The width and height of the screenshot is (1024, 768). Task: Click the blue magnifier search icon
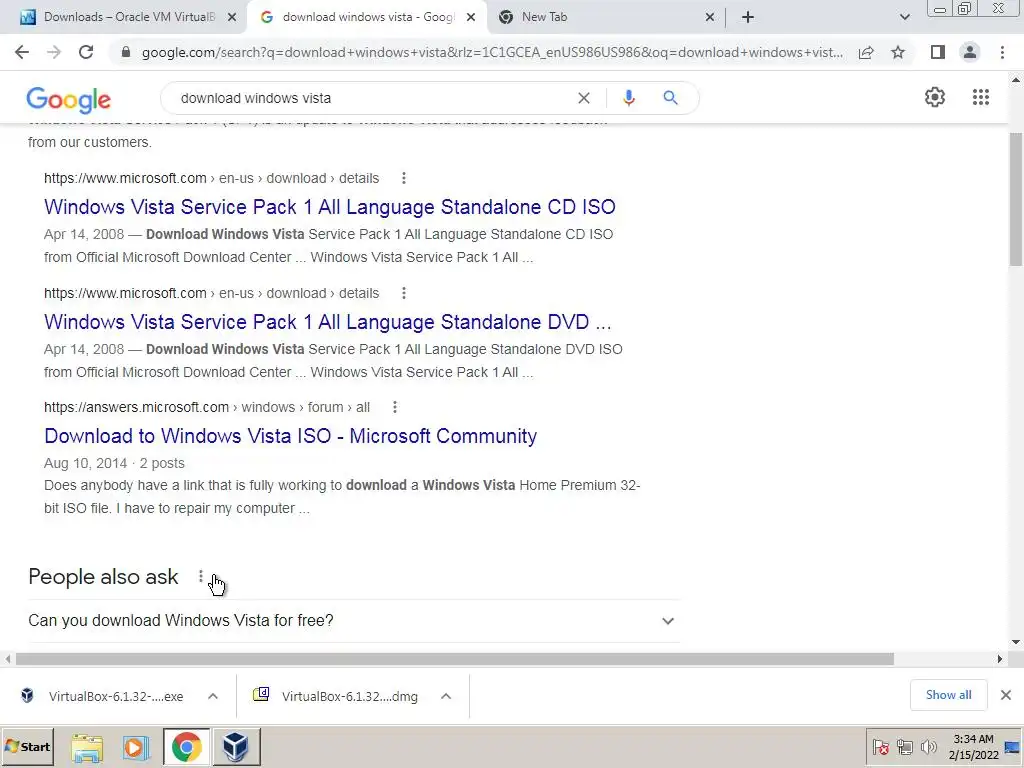(x=670, y=98)
